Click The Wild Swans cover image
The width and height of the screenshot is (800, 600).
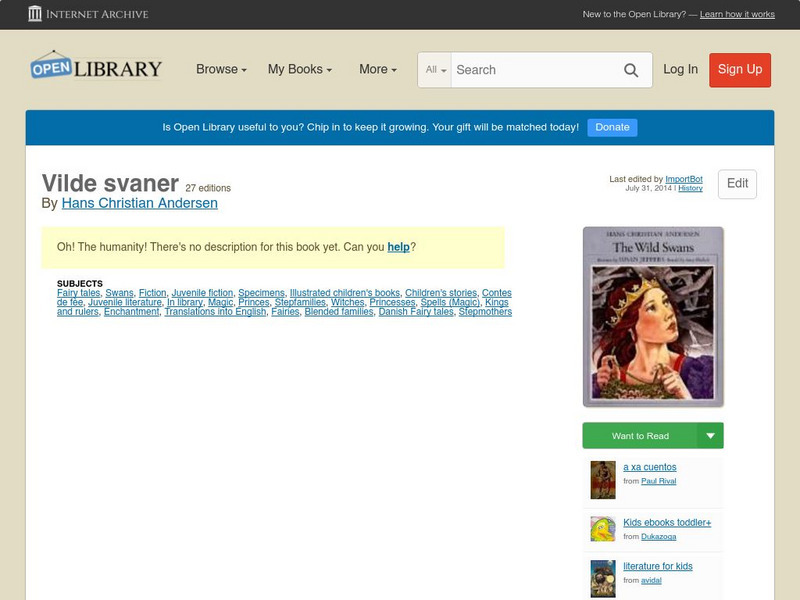click(x=653, y=317)
